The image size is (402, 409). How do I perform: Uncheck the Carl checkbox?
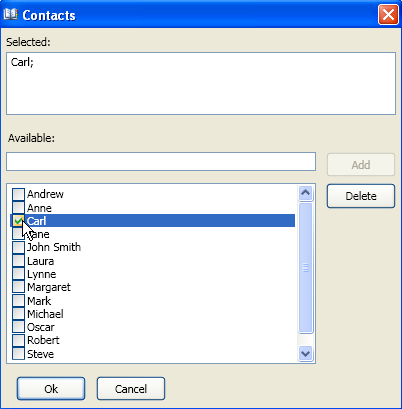(18, 221)
